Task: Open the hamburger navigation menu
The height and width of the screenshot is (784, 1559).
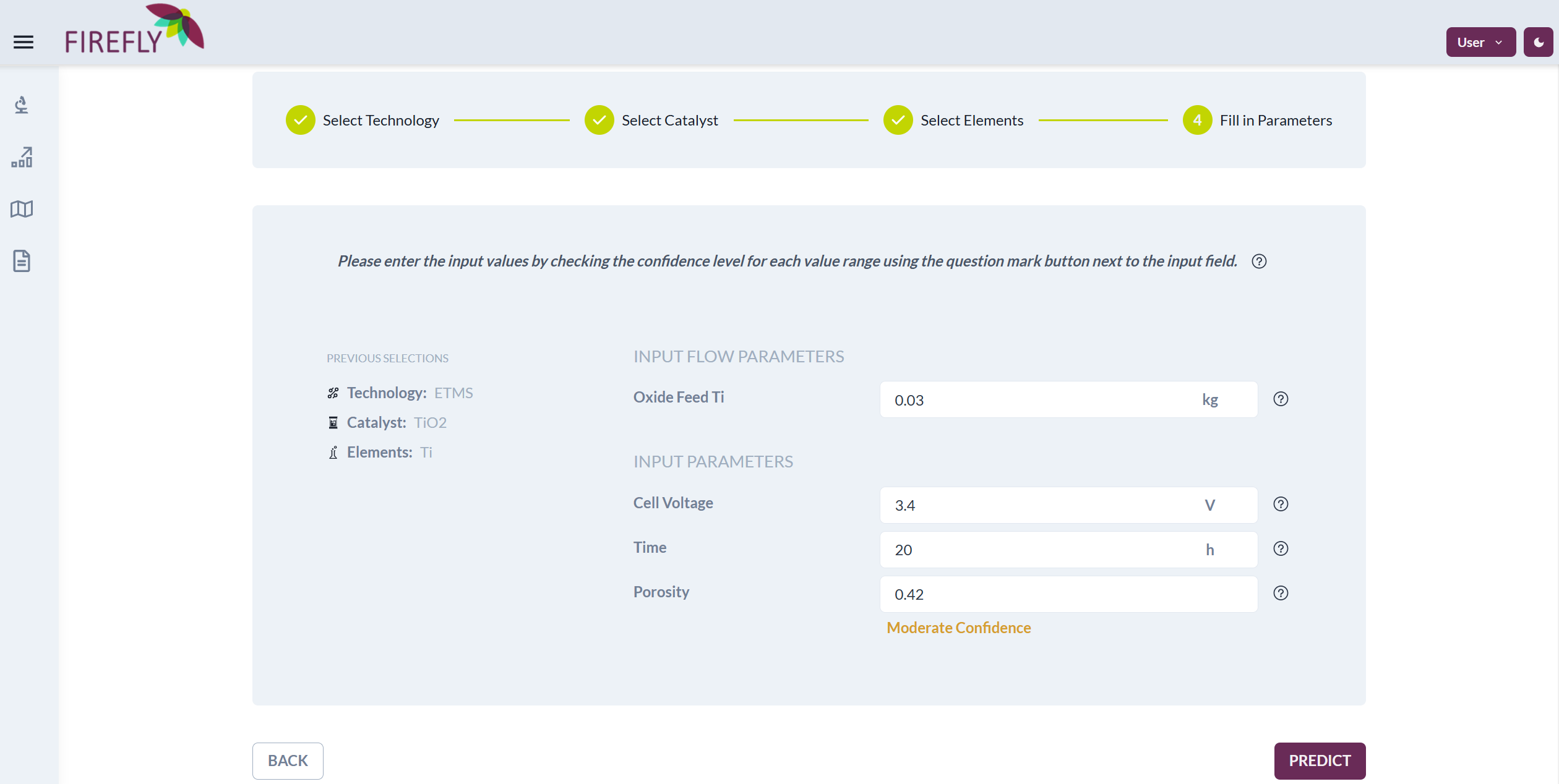Action: [x=24, y=42]
